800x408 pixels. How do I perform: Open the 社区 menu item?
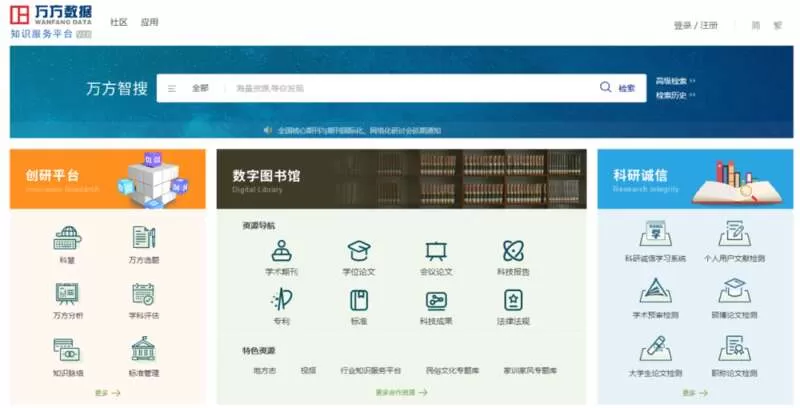tap(119, 22)
